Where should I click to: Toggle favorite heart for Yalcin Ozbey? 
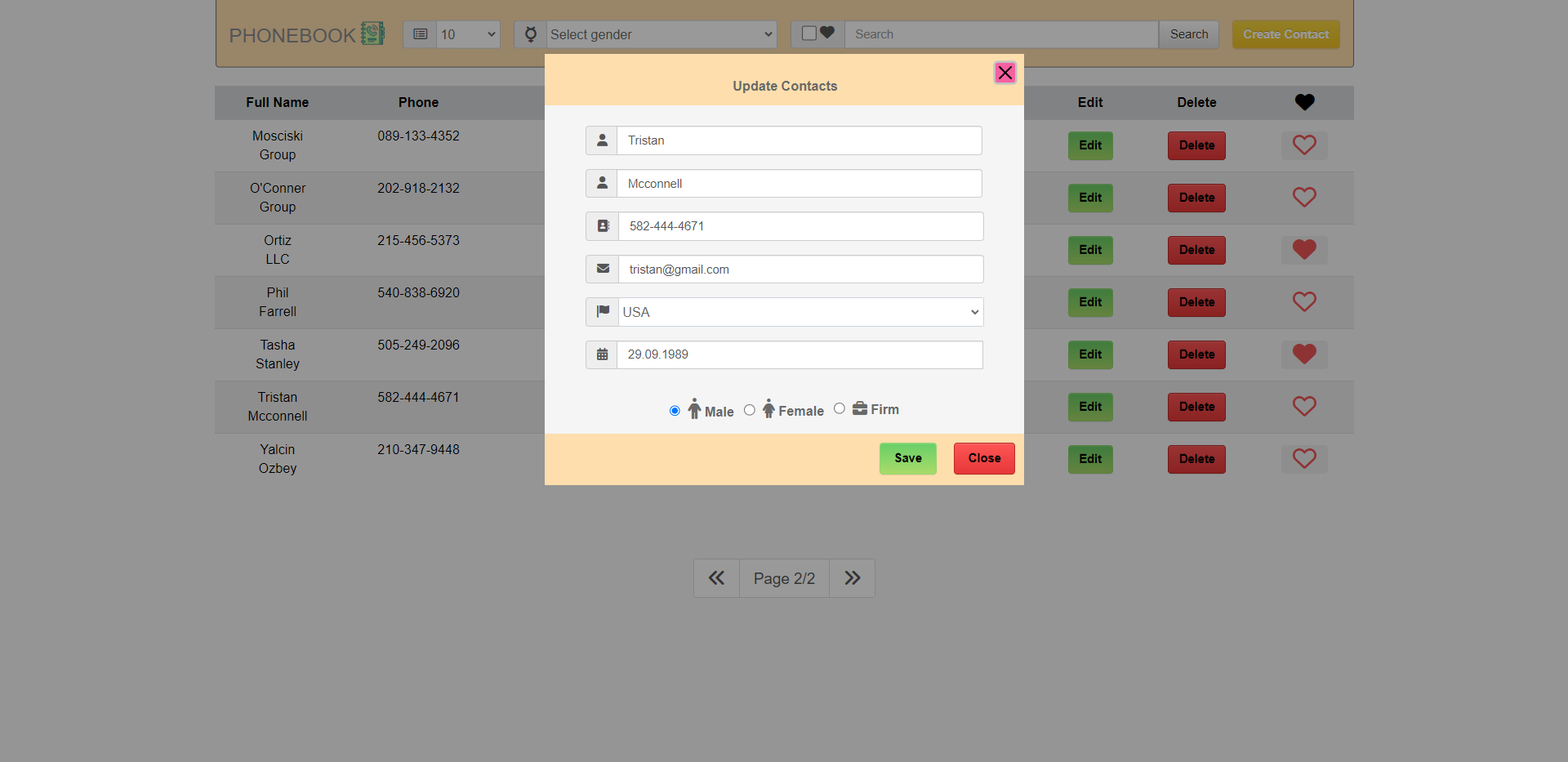pyautogui.click(x=1304, y=459)
